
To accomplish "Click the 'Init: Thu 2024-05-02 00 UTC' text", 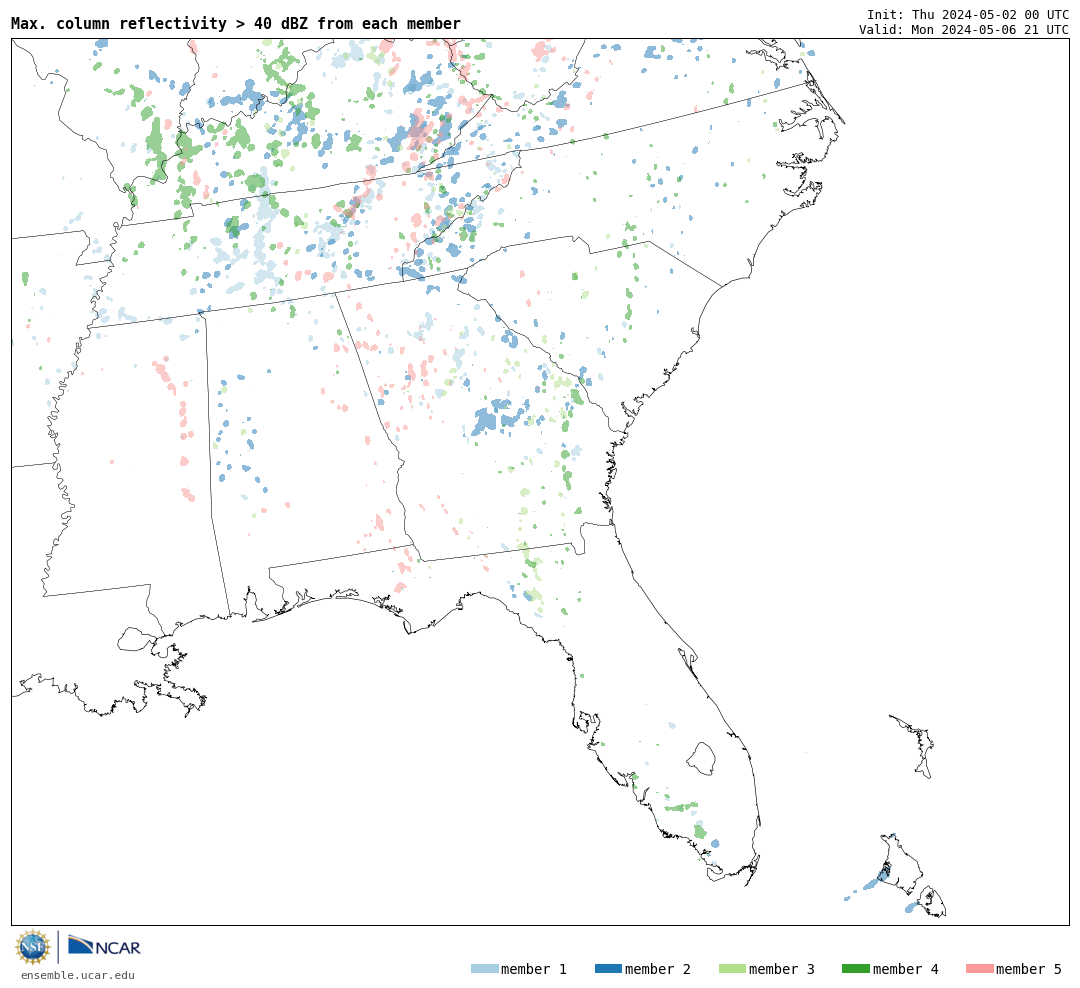I will tap(968, 14).
